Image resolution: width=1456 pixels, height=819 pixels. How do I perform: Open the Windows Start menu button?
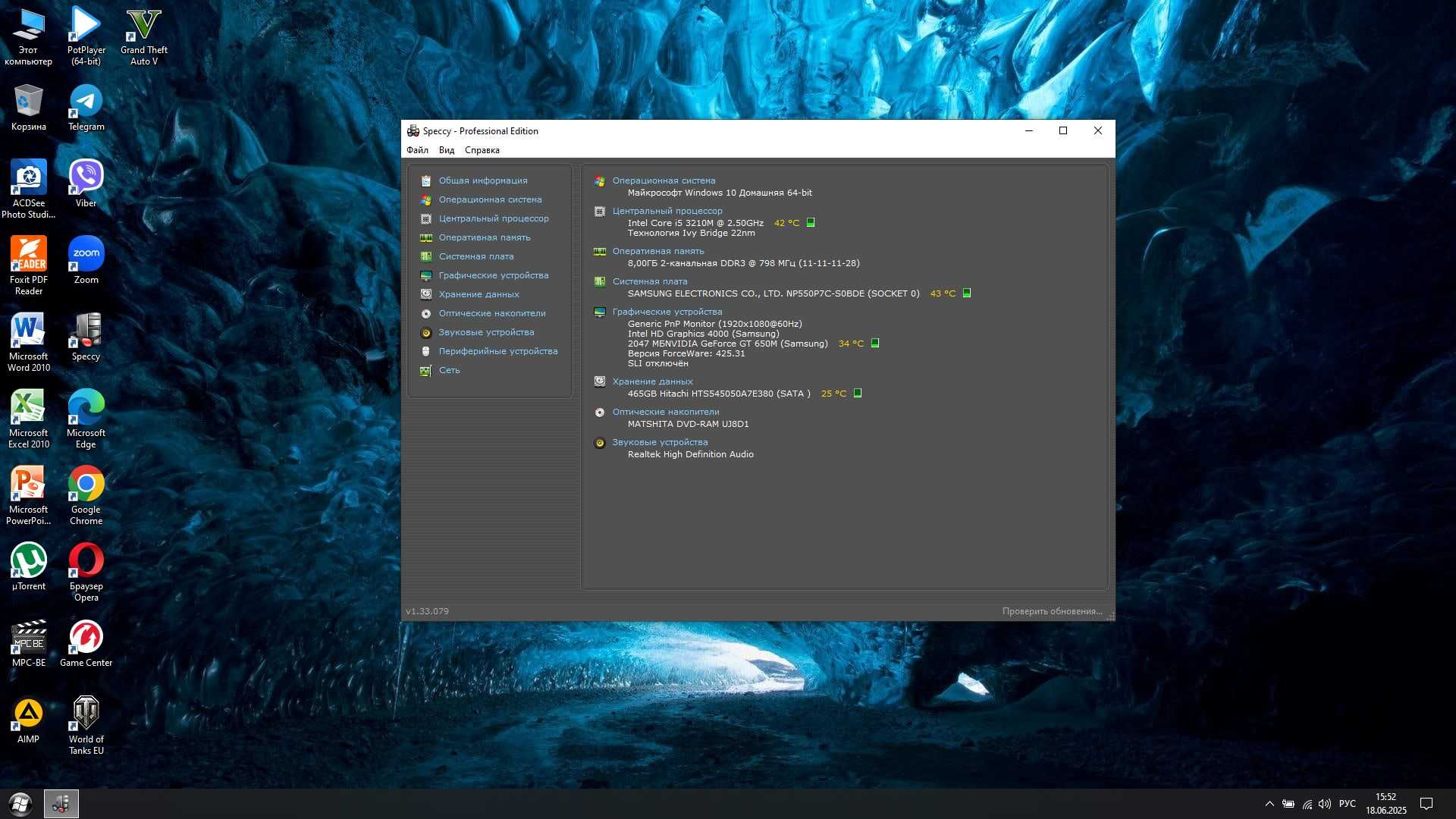[x=20, y=804]
